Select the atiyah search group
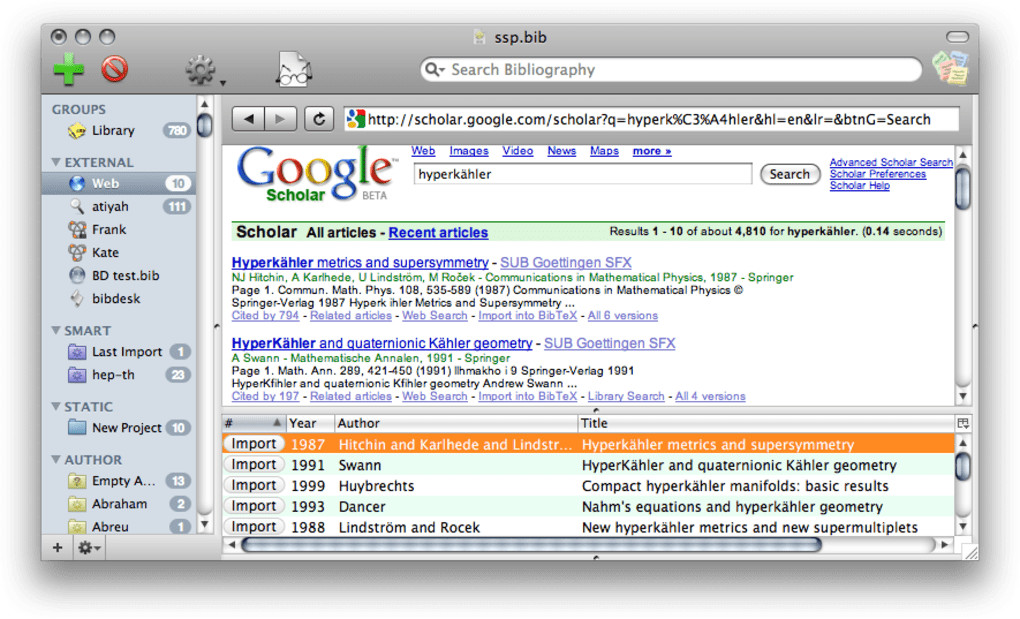1020x619 pixels. pos(119,207)
